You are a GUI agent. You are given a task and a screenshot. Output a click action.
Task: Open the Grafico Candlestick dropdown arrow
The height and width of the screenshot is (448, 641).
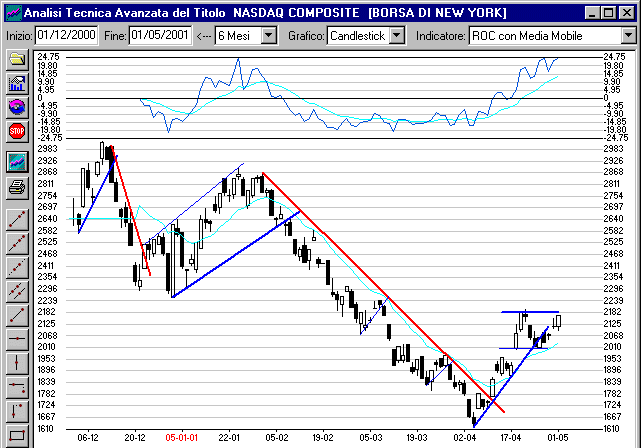coord(397,36)
